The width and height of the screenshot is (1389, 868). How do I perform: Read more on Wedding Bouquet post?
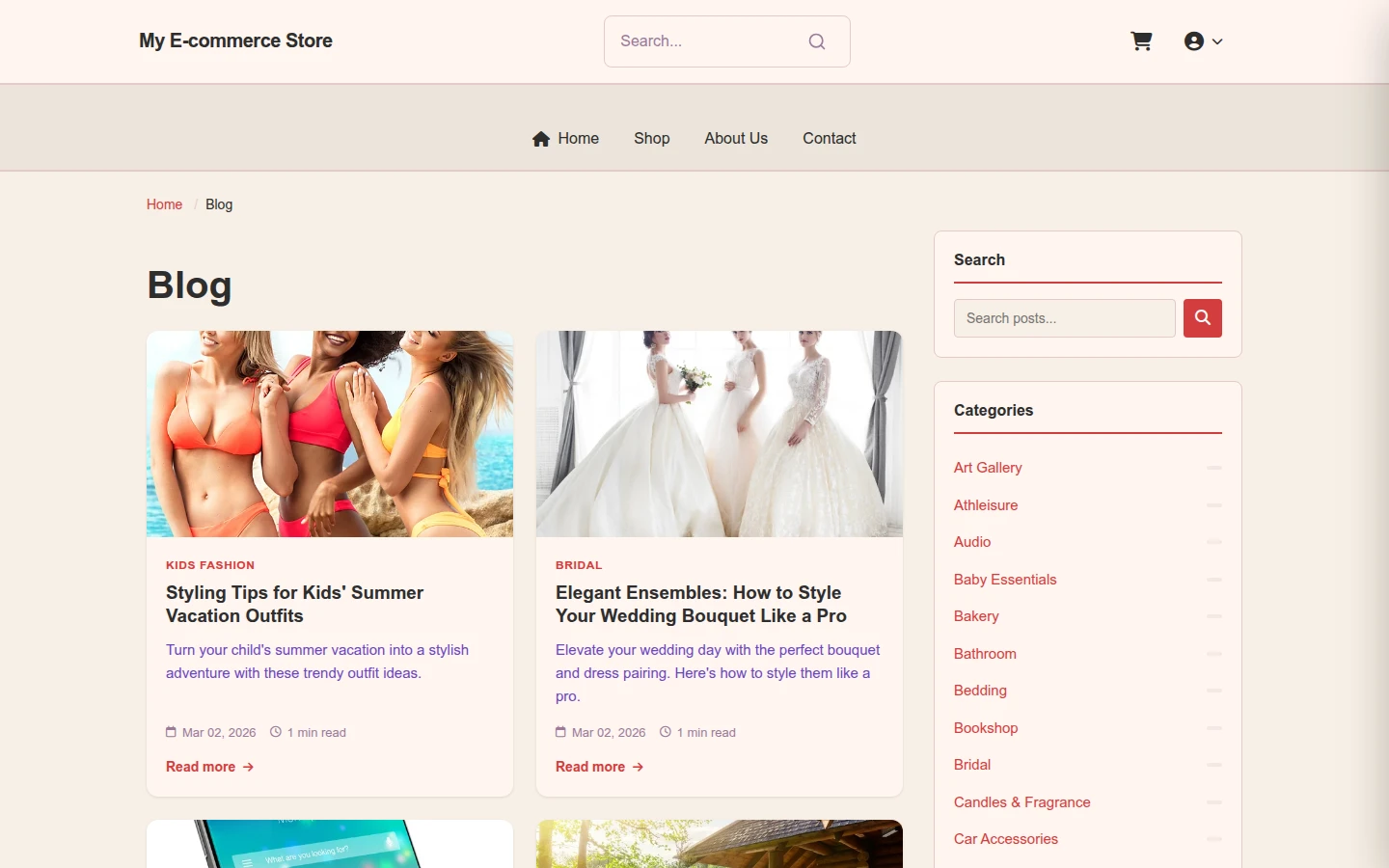(x=599, y=767)
